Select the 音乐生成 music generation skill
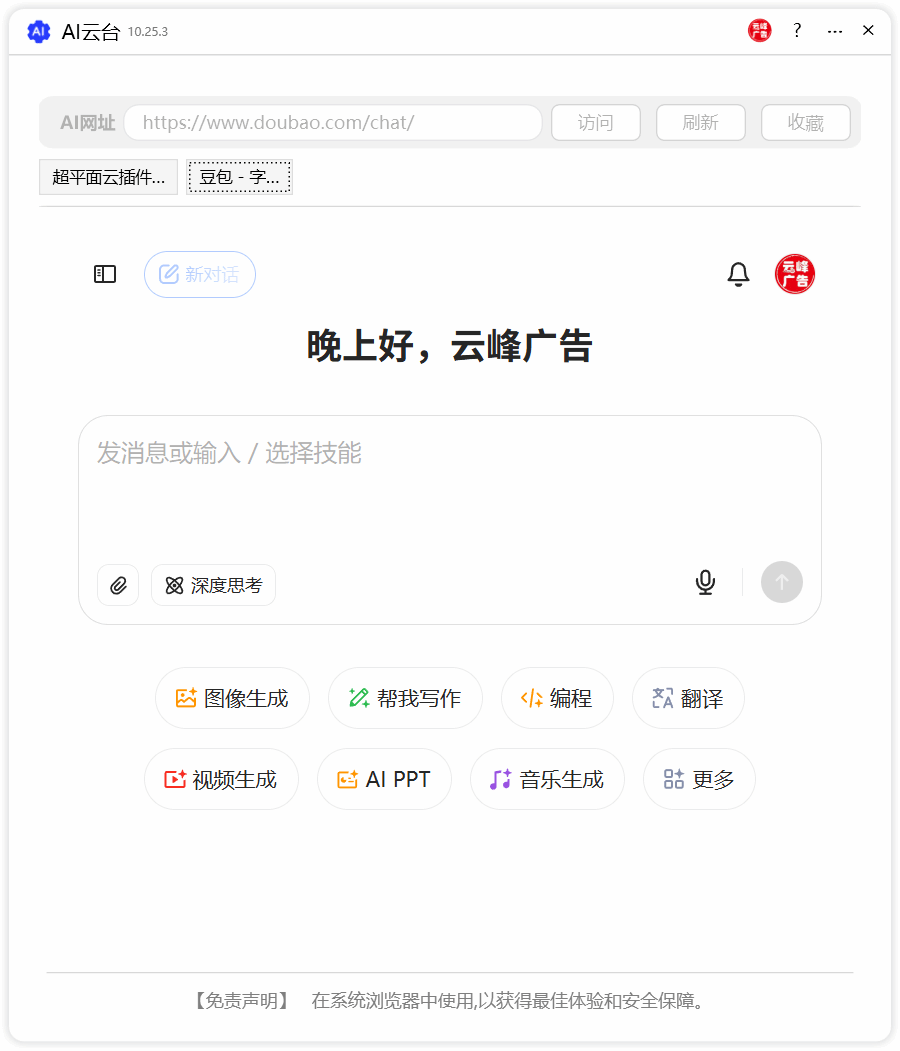 [547, 779]
